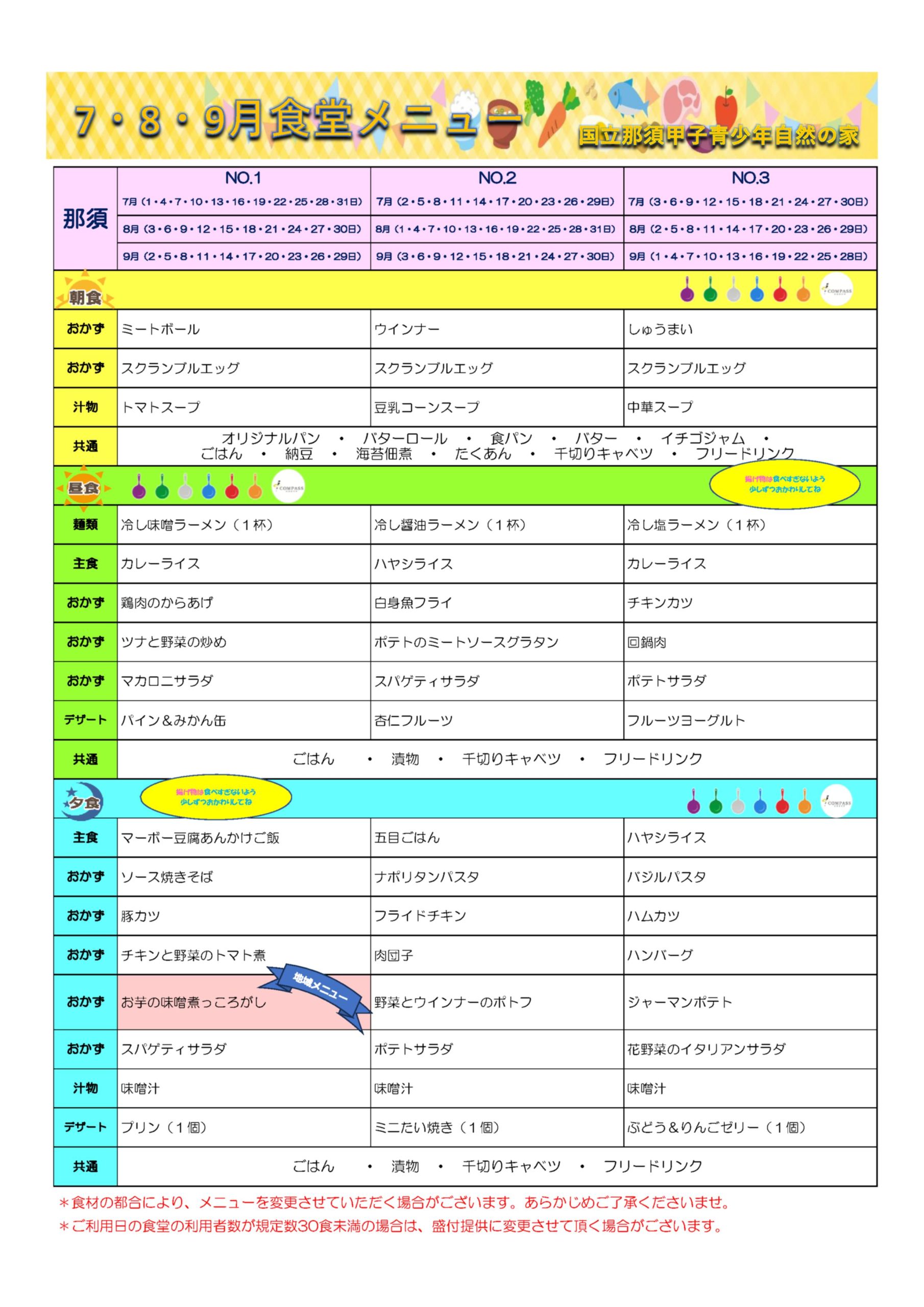Click the orange frying pan in dinner banner
This screenshot has width=924, height=1307.
(804, 802)
